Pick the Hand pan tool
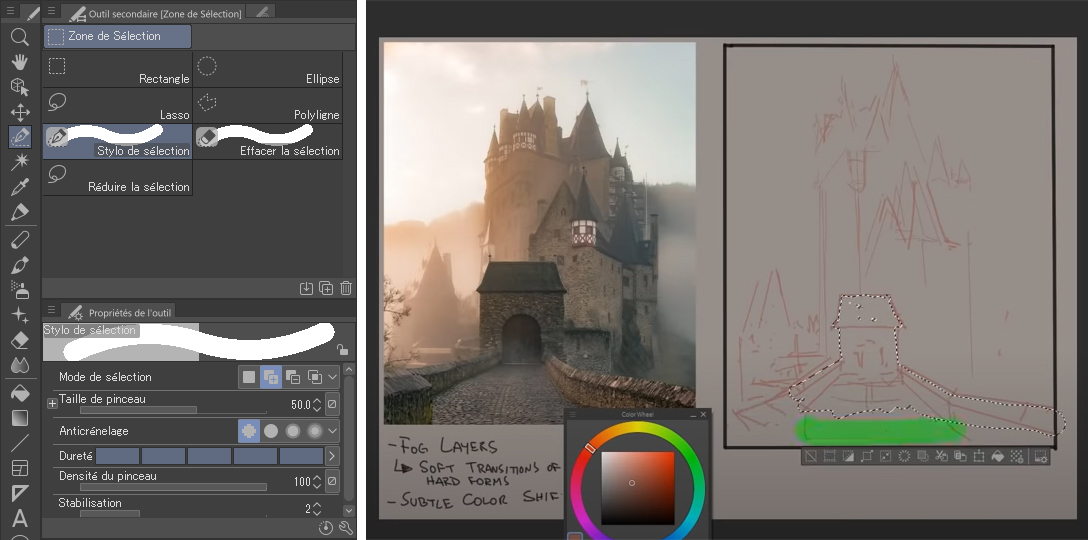The image size is (1088, 540). [x=19, y=62]
